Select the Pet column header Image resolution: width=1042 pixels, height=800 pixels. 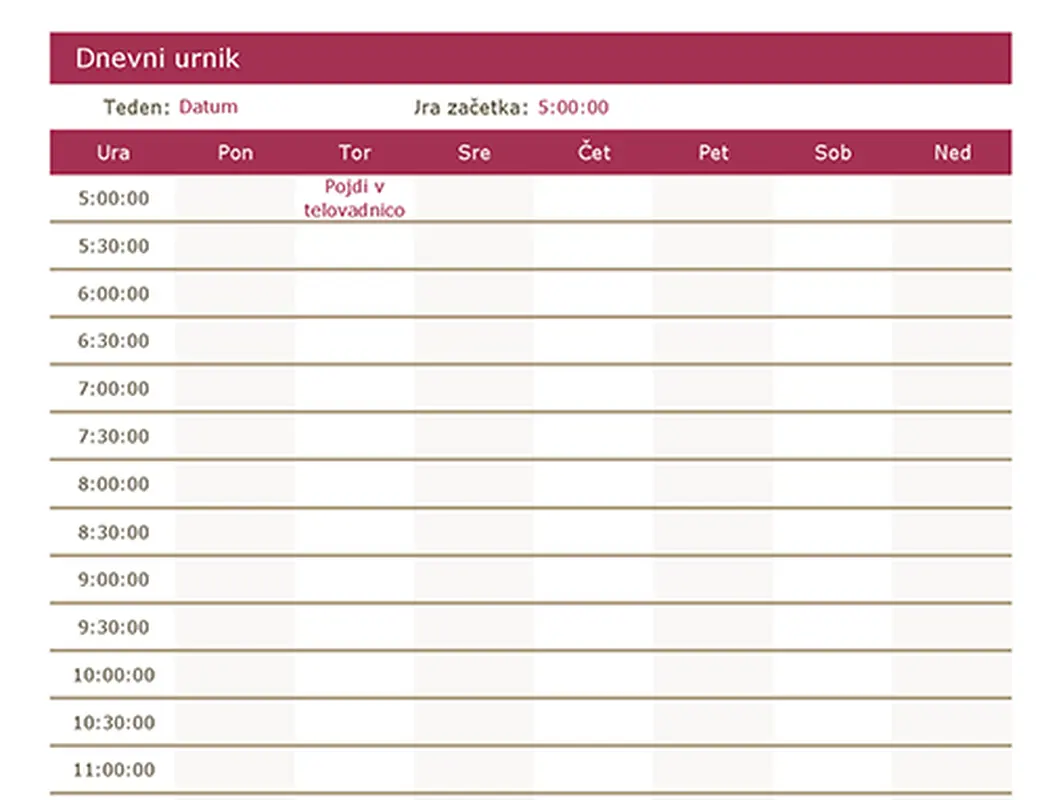pos(713,153)
